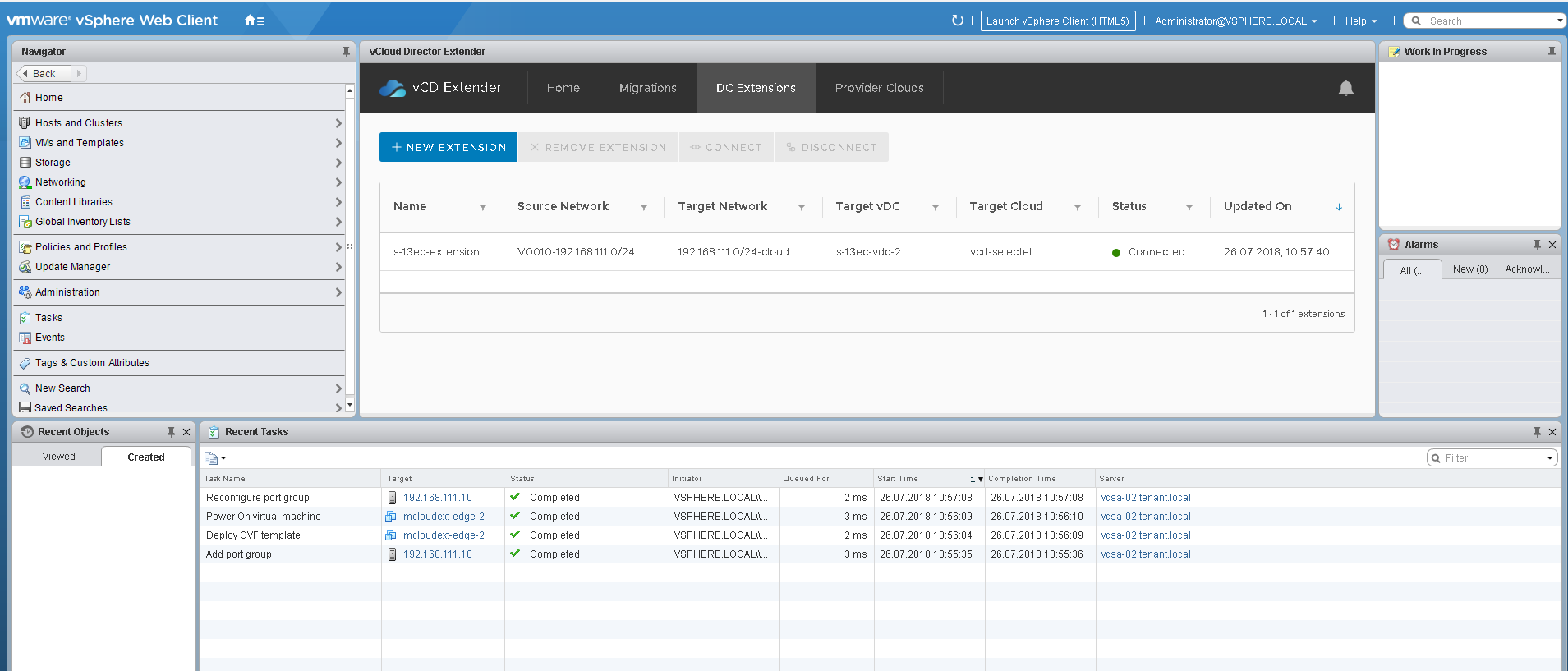The image size is (1568, 671).
Task: Open the export tasks icon menu
Action: [x=214, y=458]
